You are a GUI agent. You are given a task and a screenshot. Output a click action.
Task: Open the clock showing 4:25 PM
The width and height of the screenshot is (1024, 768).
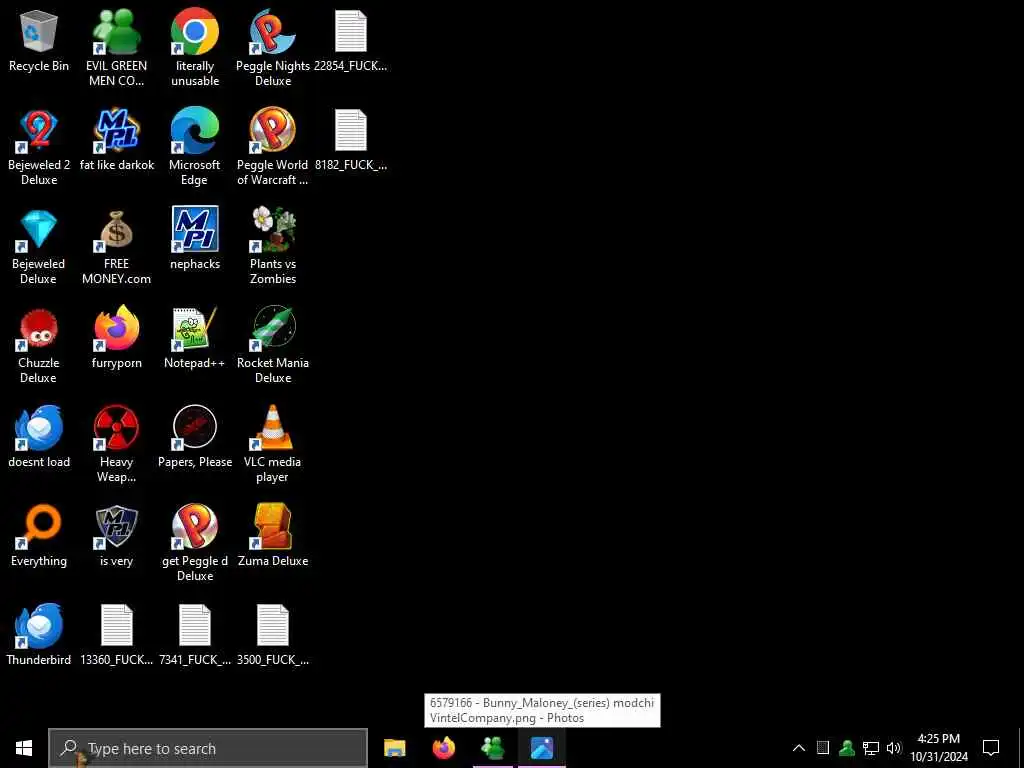938,748
